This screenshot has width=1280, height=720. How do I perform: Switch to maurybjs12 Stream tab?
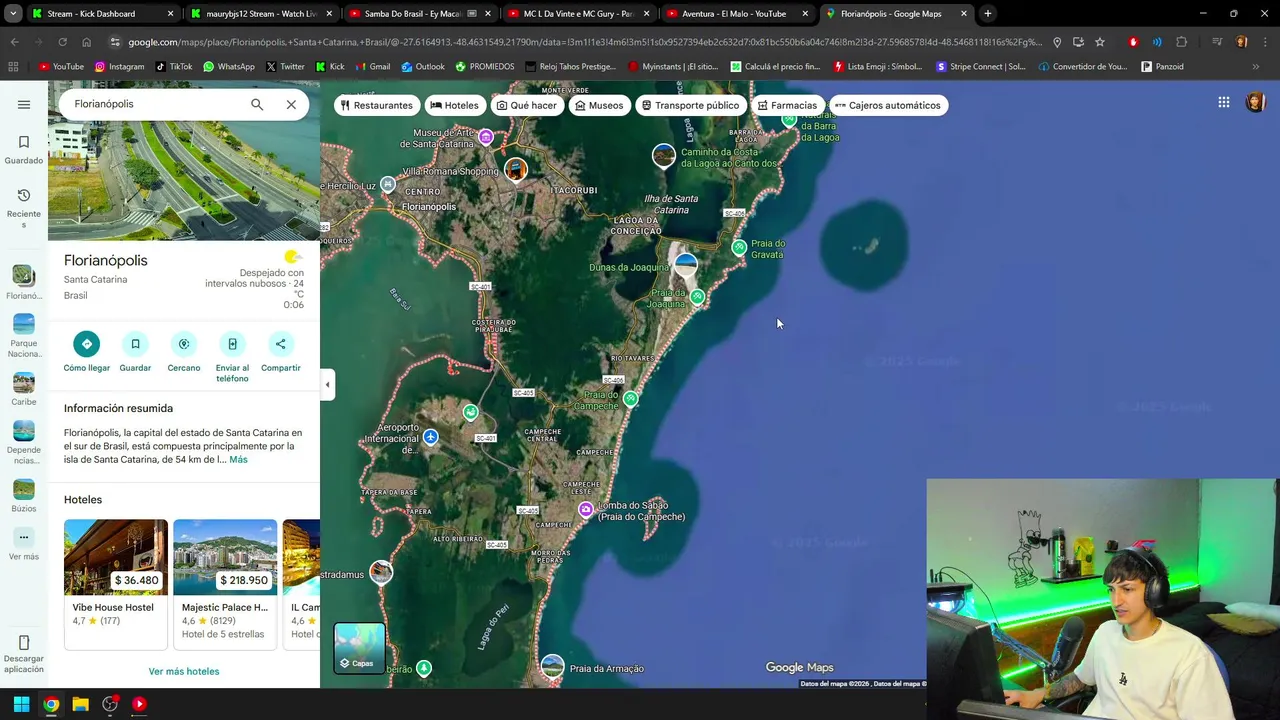point(263,14)
